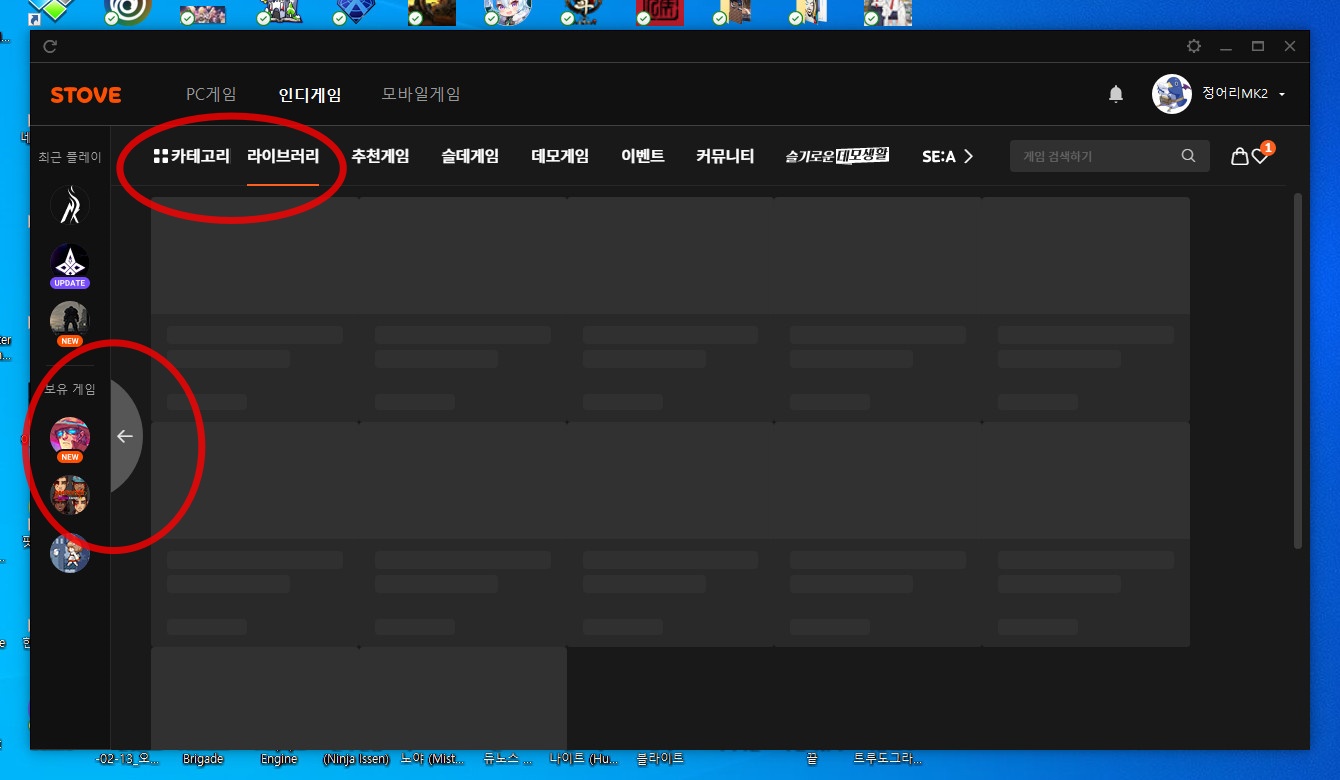
Task: Open the notifications bell
Action: [x=1116, y=95]
